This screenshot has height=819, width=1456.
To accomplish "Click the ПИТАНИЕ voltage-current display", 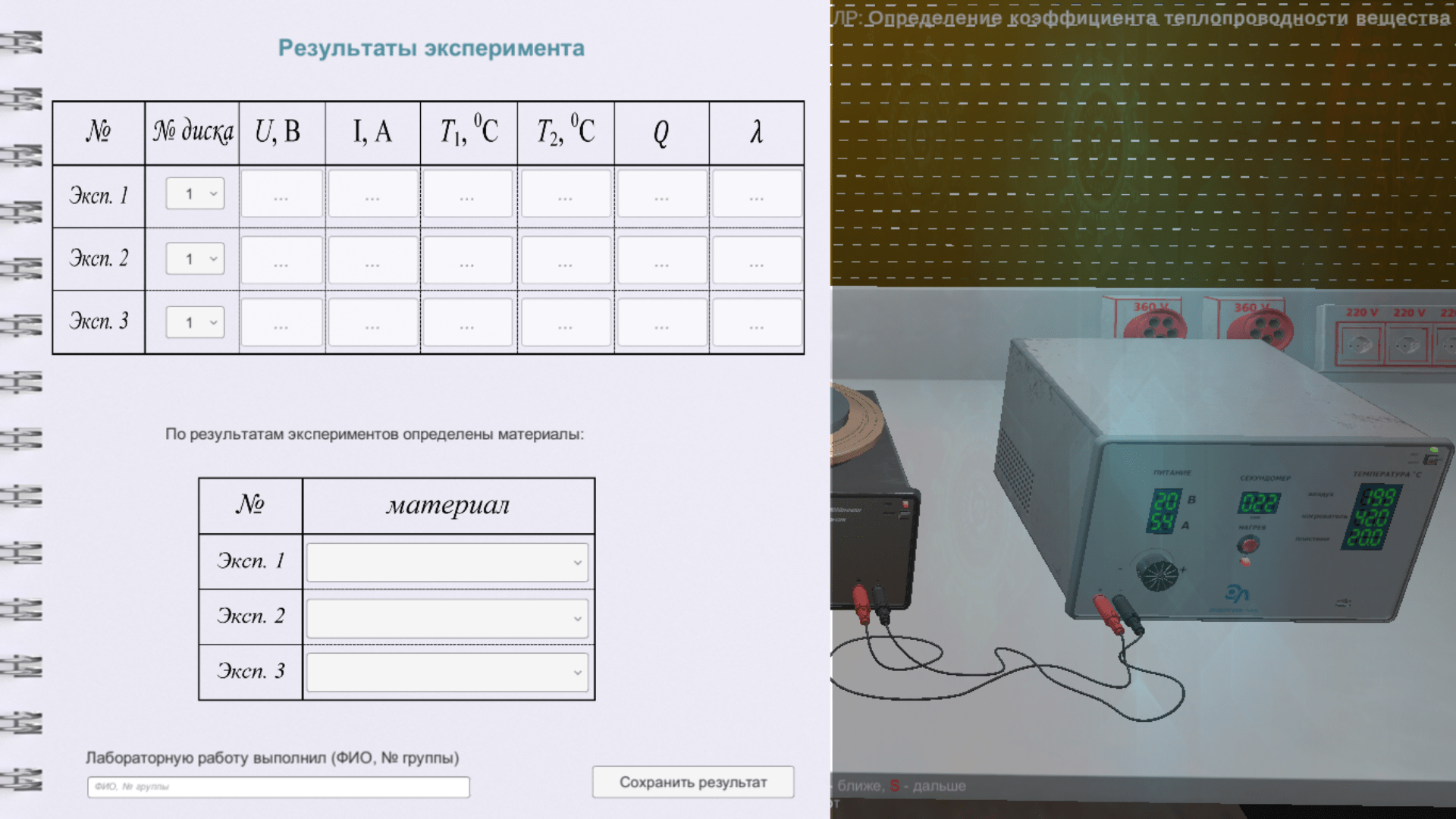I will click(1163, 510).
